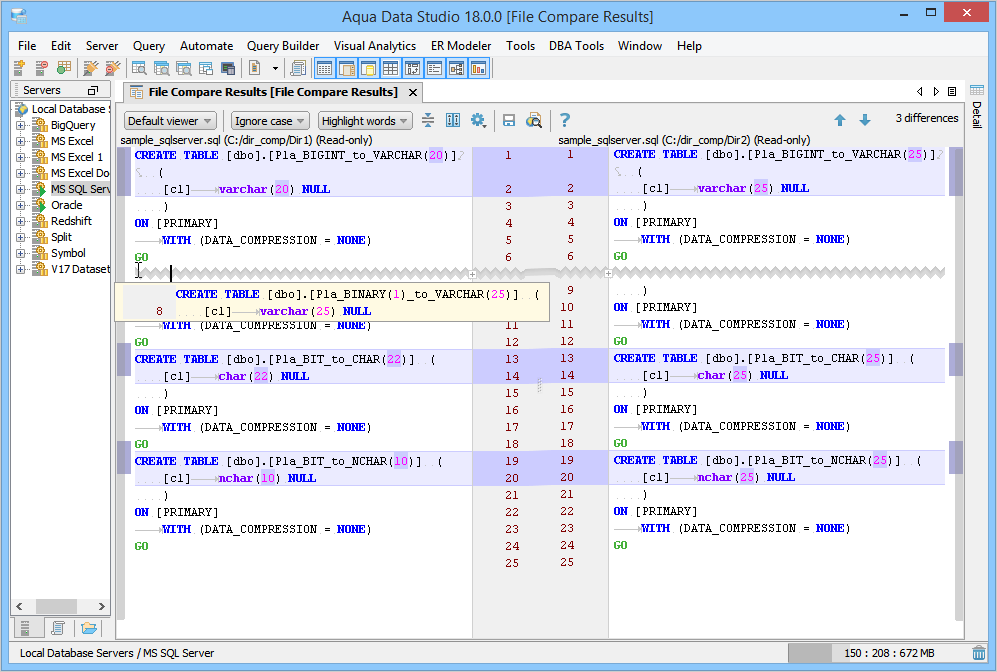997x672 pixels.
Task: Click the find magnifier icon in compare toolbar
Action: pos(534,120)
